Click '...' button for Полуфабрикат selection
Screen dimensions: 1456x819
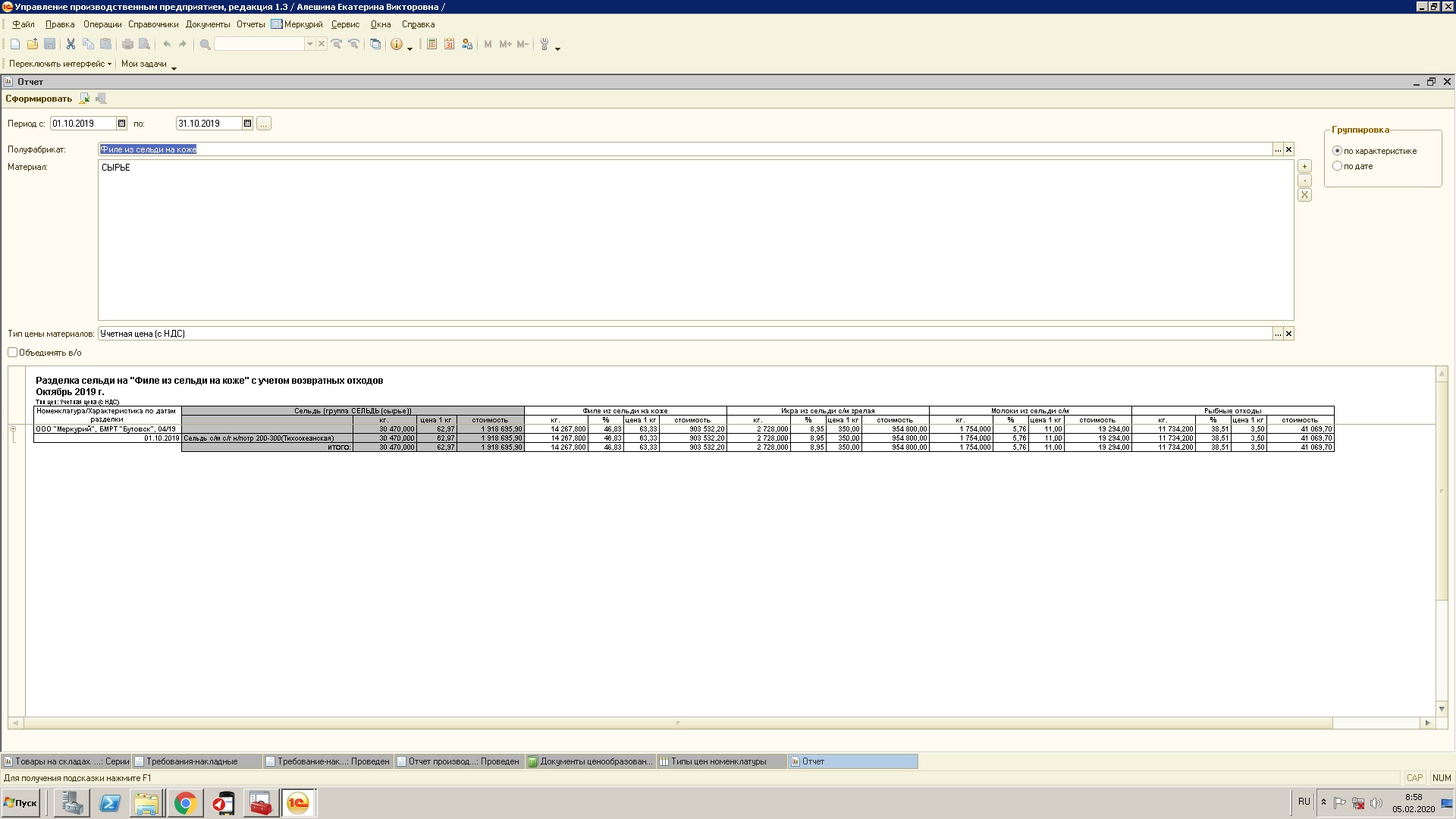coord(1278,149)
